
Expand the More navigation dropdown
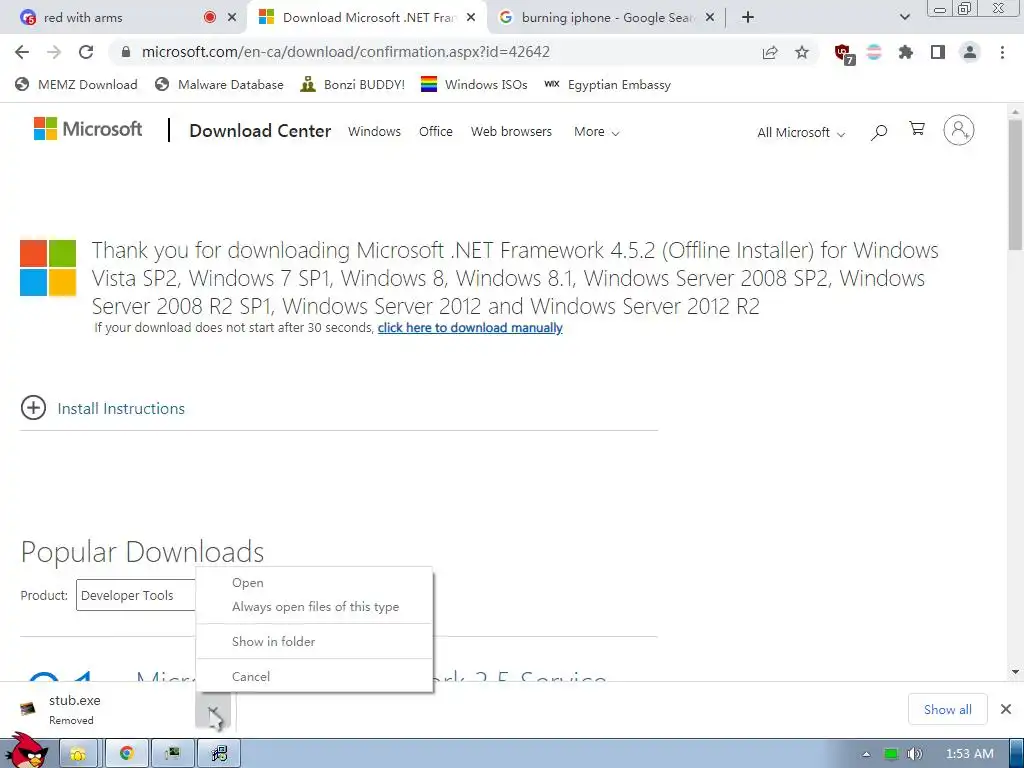[596, 132]
